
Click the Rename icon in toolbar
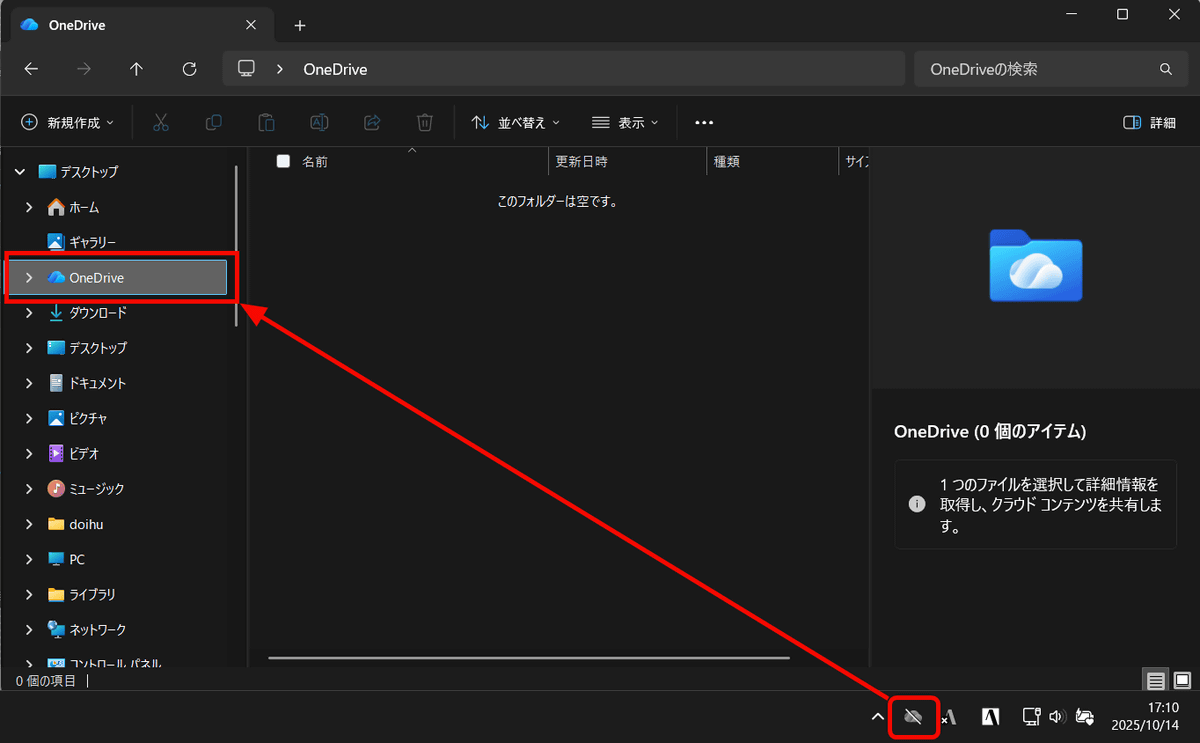pyautogui.click(x=319, y=122)
